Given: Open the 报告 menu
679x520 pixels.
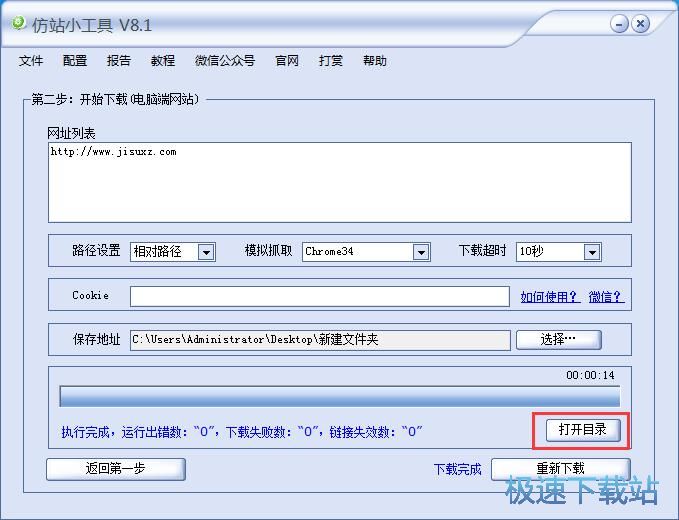Looking at the screenshot, I should pos(119,61).
